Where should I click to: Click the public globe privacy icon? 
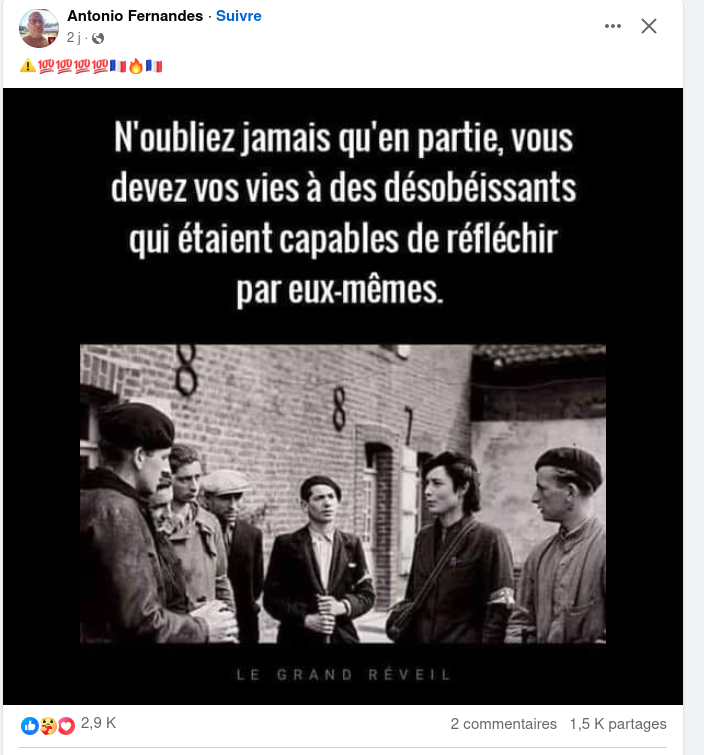coord(98,38)
